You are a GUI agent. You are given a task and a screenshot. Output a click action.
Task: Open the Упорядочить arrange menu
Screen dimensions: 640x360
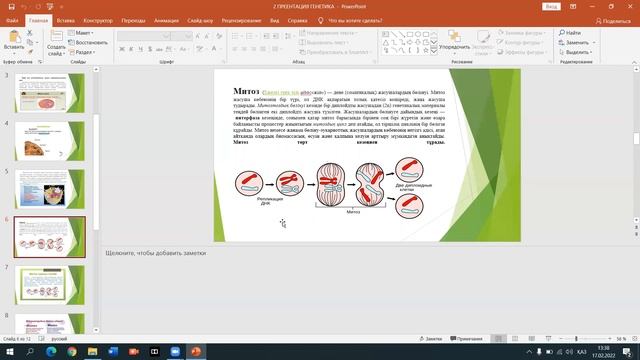coord(454,41)
